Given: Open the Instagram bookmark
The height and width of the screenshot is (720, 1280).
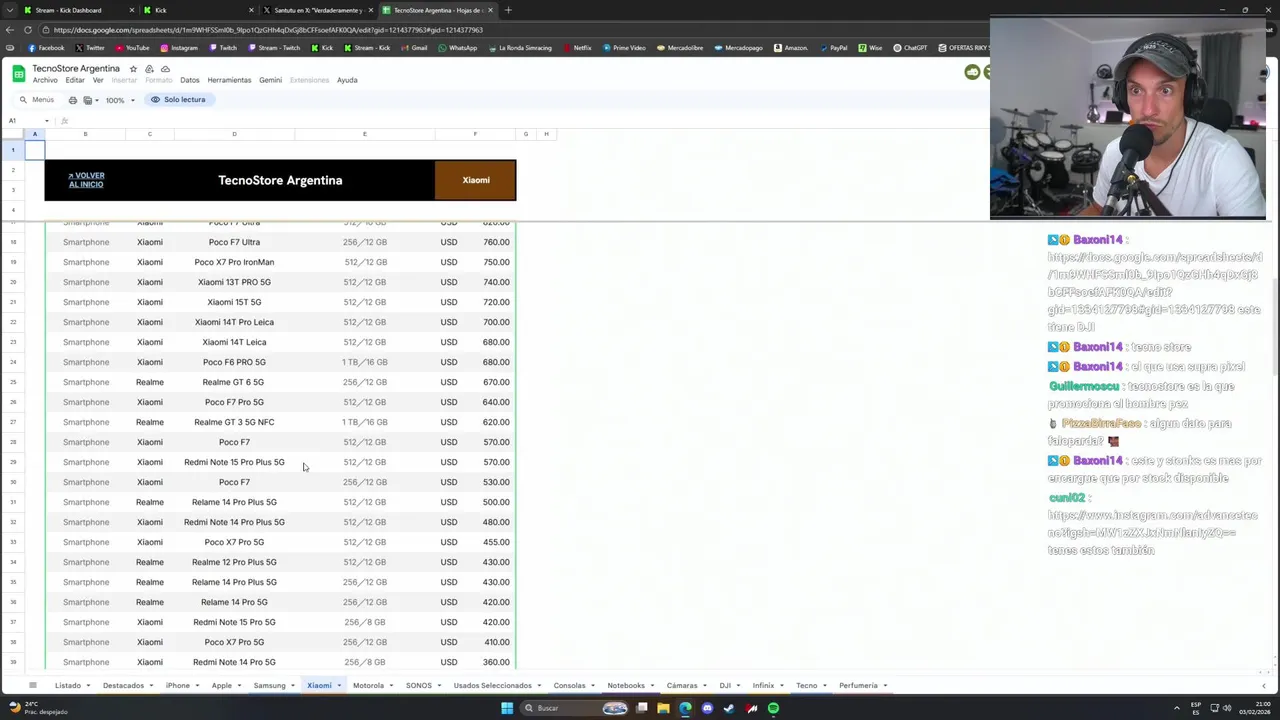Looking at the screenshot, I should (x=178, y=48).
